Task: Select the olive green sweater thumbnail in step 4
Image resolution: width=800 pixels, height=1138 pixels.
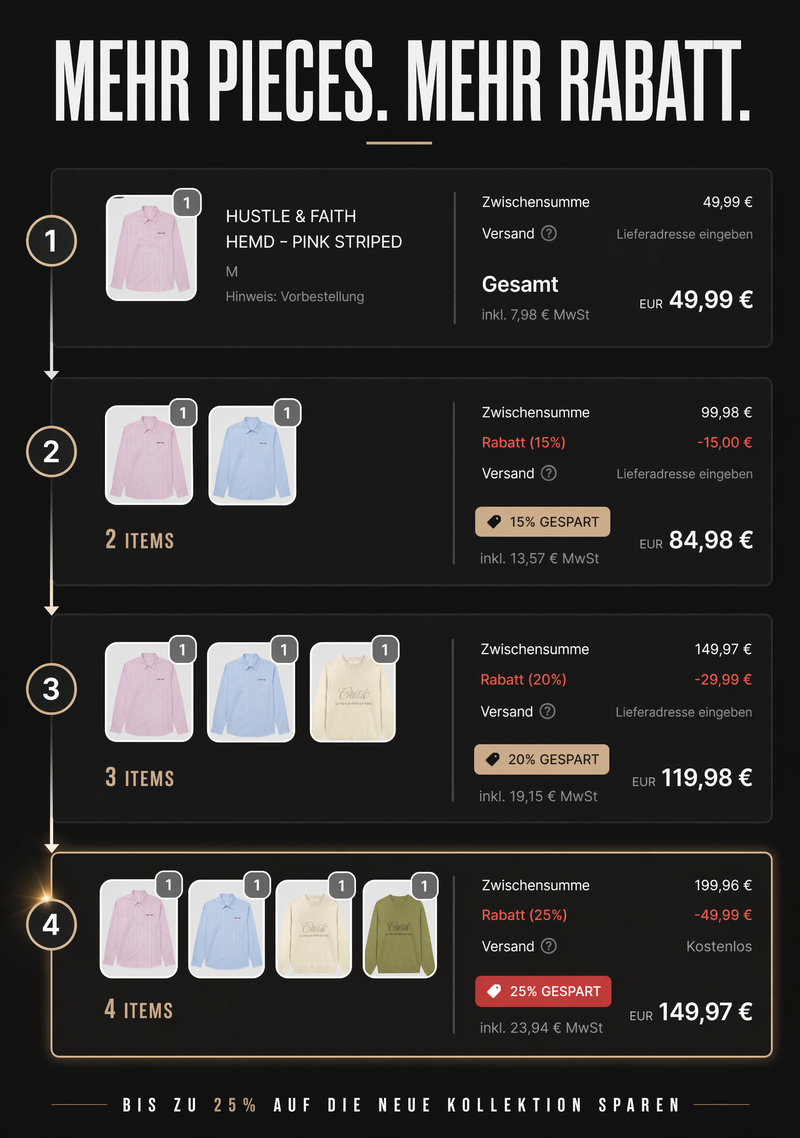Action: [401, 929]
